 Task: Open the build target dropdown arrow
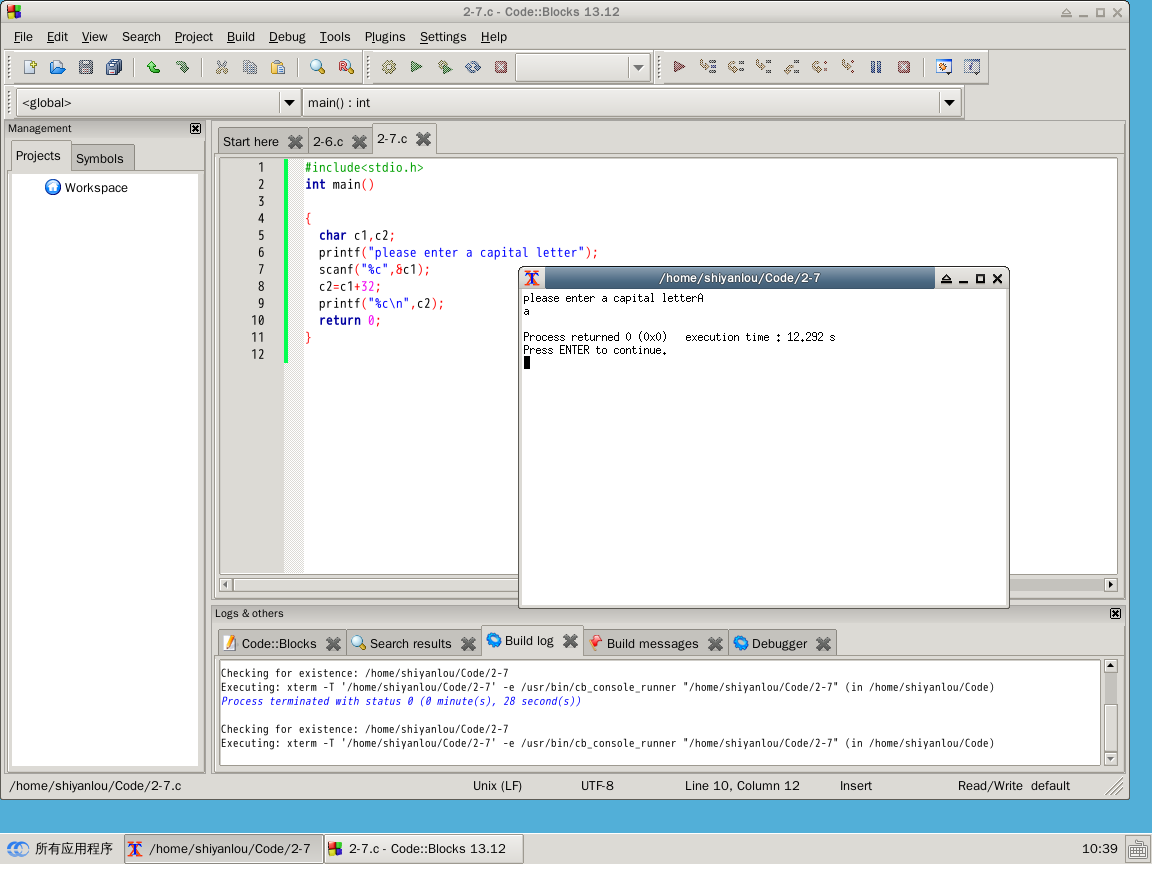[638, 68]
